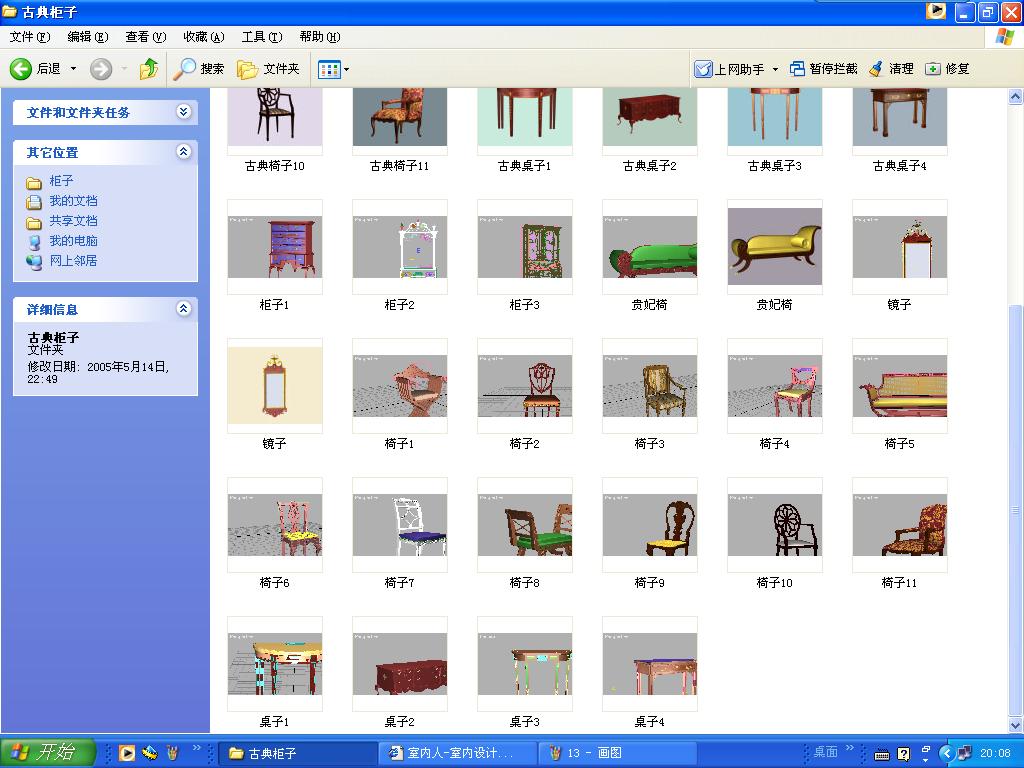Expand the 文件和文件夹任务 panel

tap(184, 112)
